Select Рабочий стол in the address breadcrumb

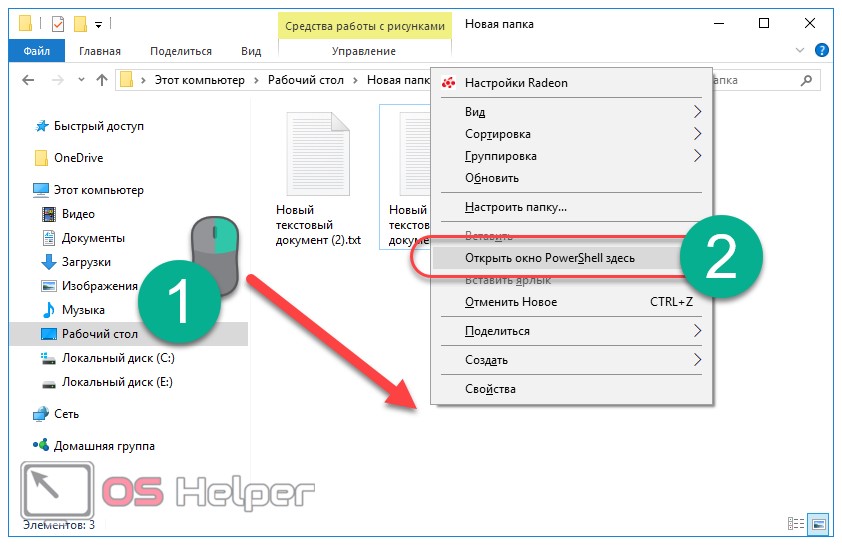[306, 80]
